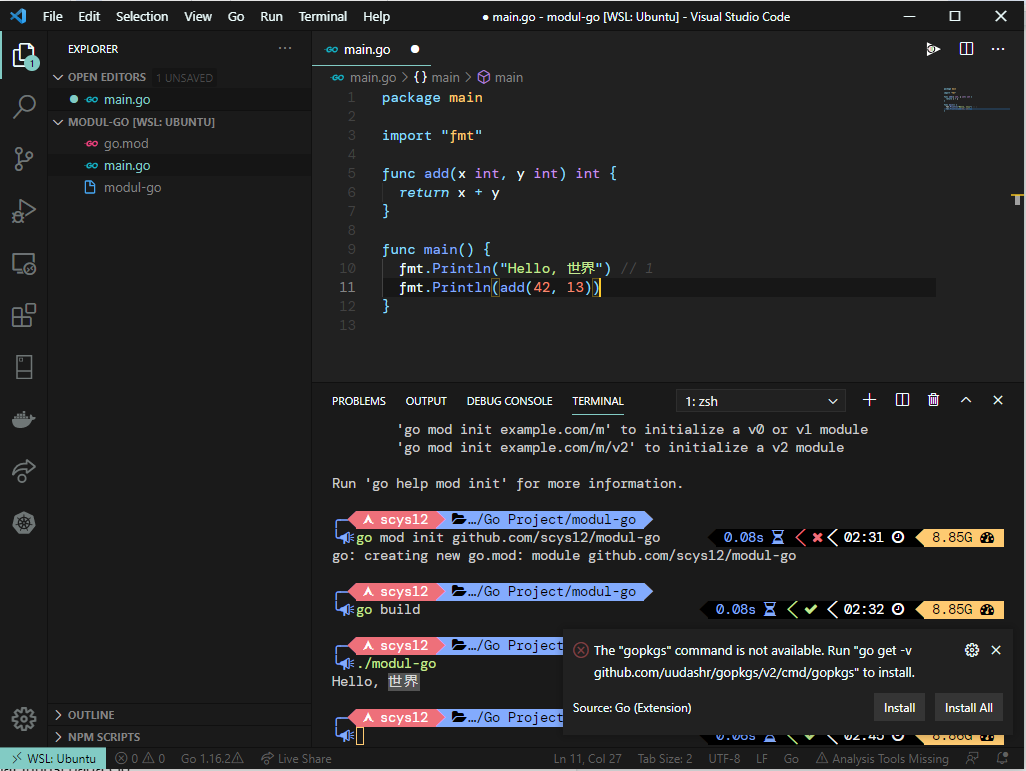Dismiss the gopkgs notification
1026x771 pixels.
(x=996, y=650)
